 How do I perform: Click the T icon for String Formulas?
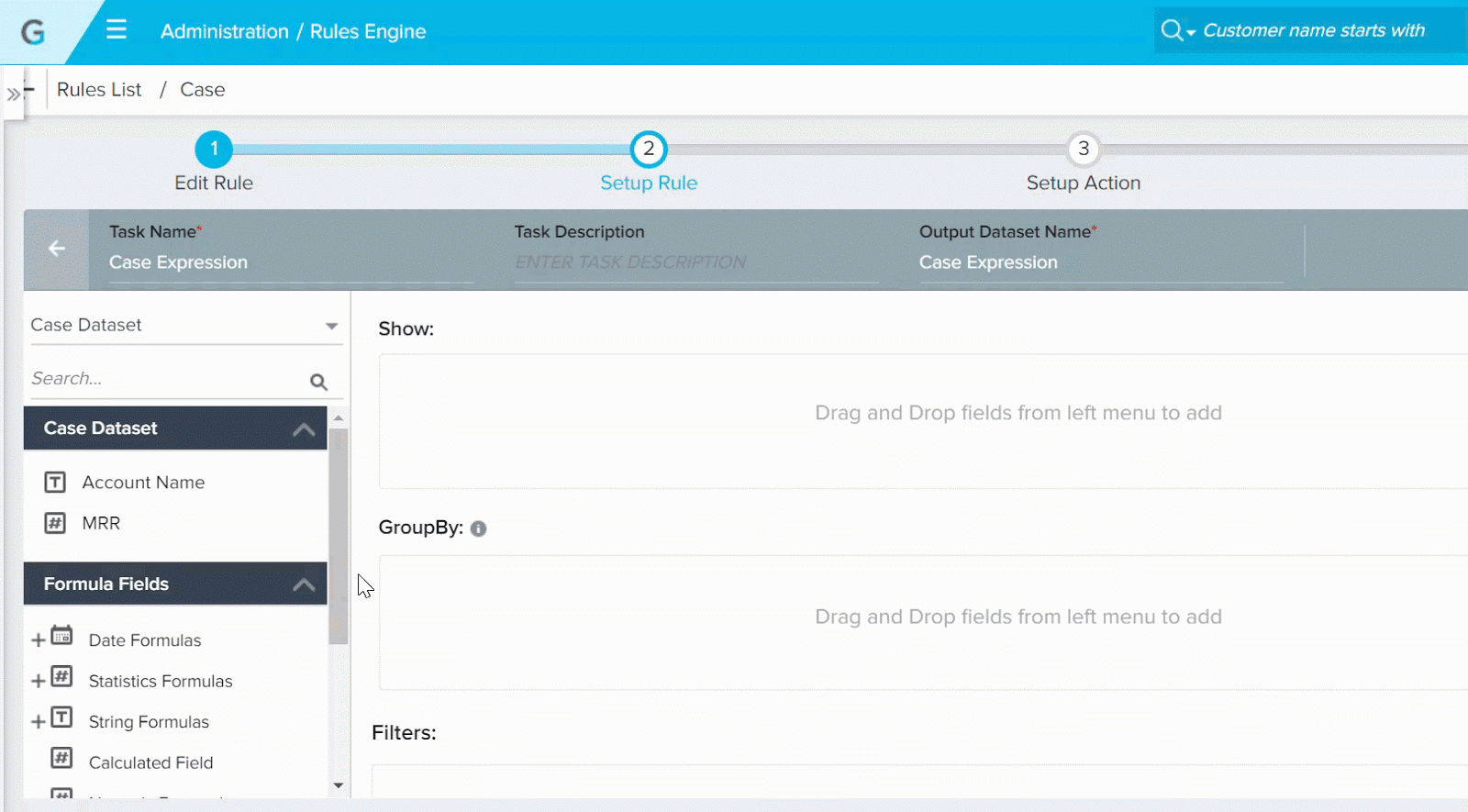pyautogui.click(x=61, y=717)
